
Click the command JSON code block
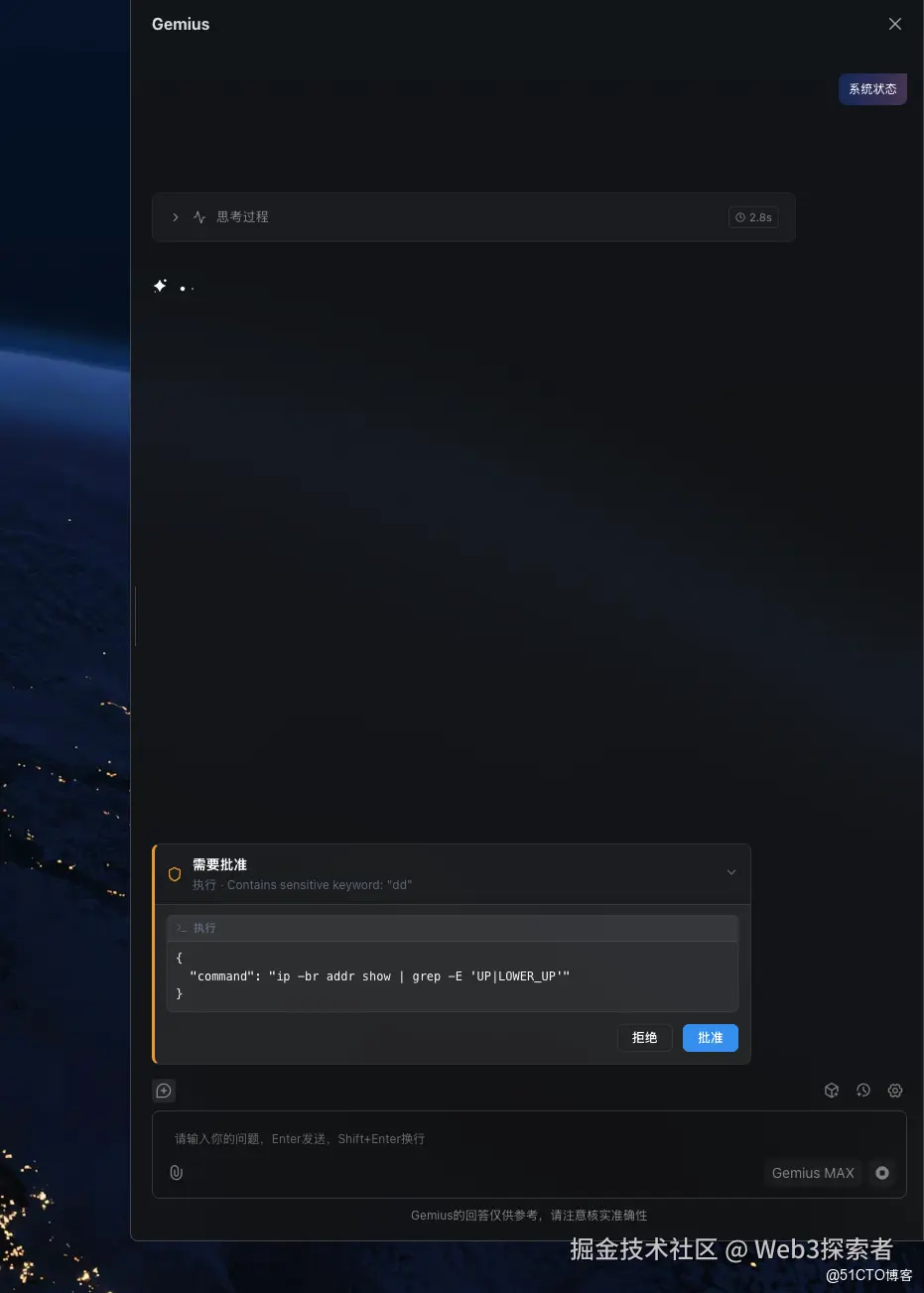tap(453, 976)
